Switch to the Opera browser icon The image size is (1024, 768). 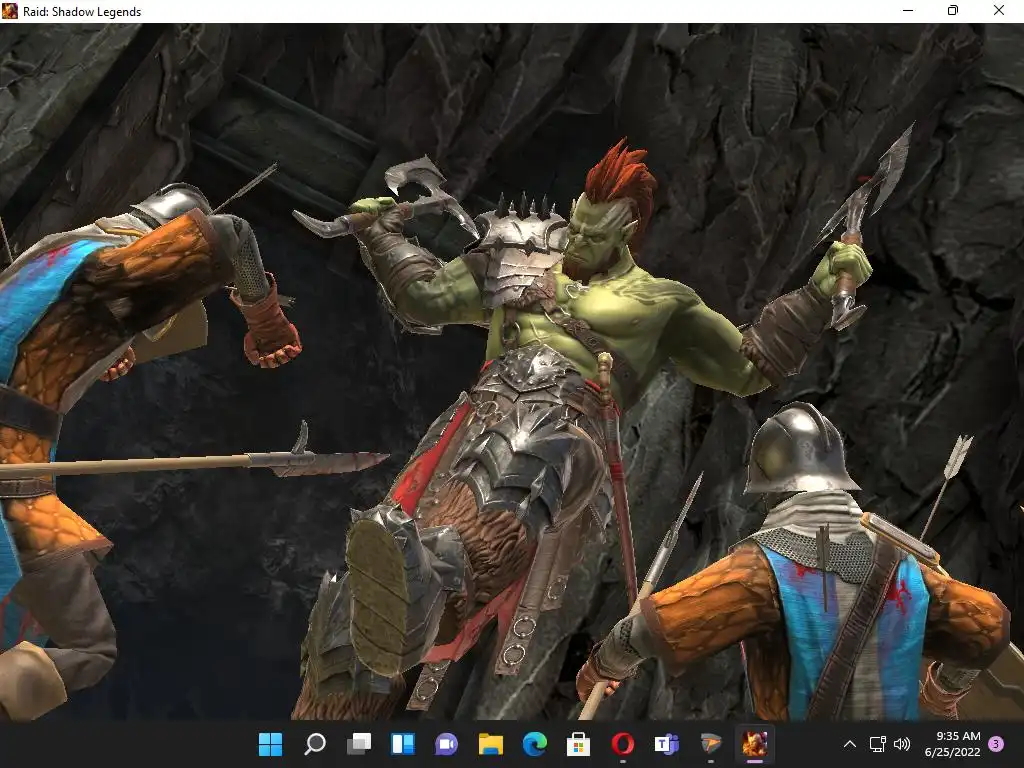[622, 744]
